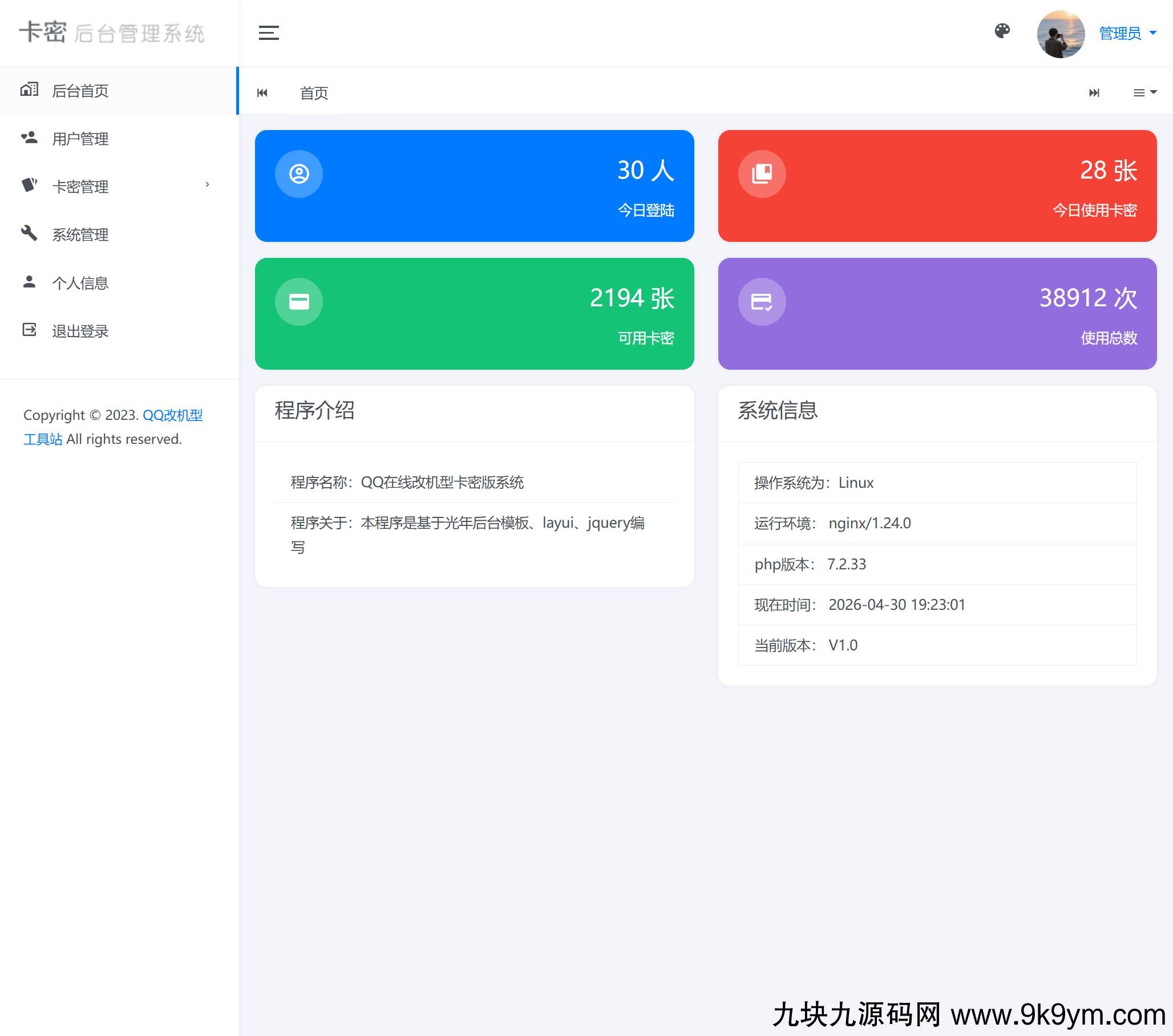Image resolution: width=1173 pixels, height=1036 pixels.
Task: Click the 今日使用卡密 label
Action: coord(1094,210)
